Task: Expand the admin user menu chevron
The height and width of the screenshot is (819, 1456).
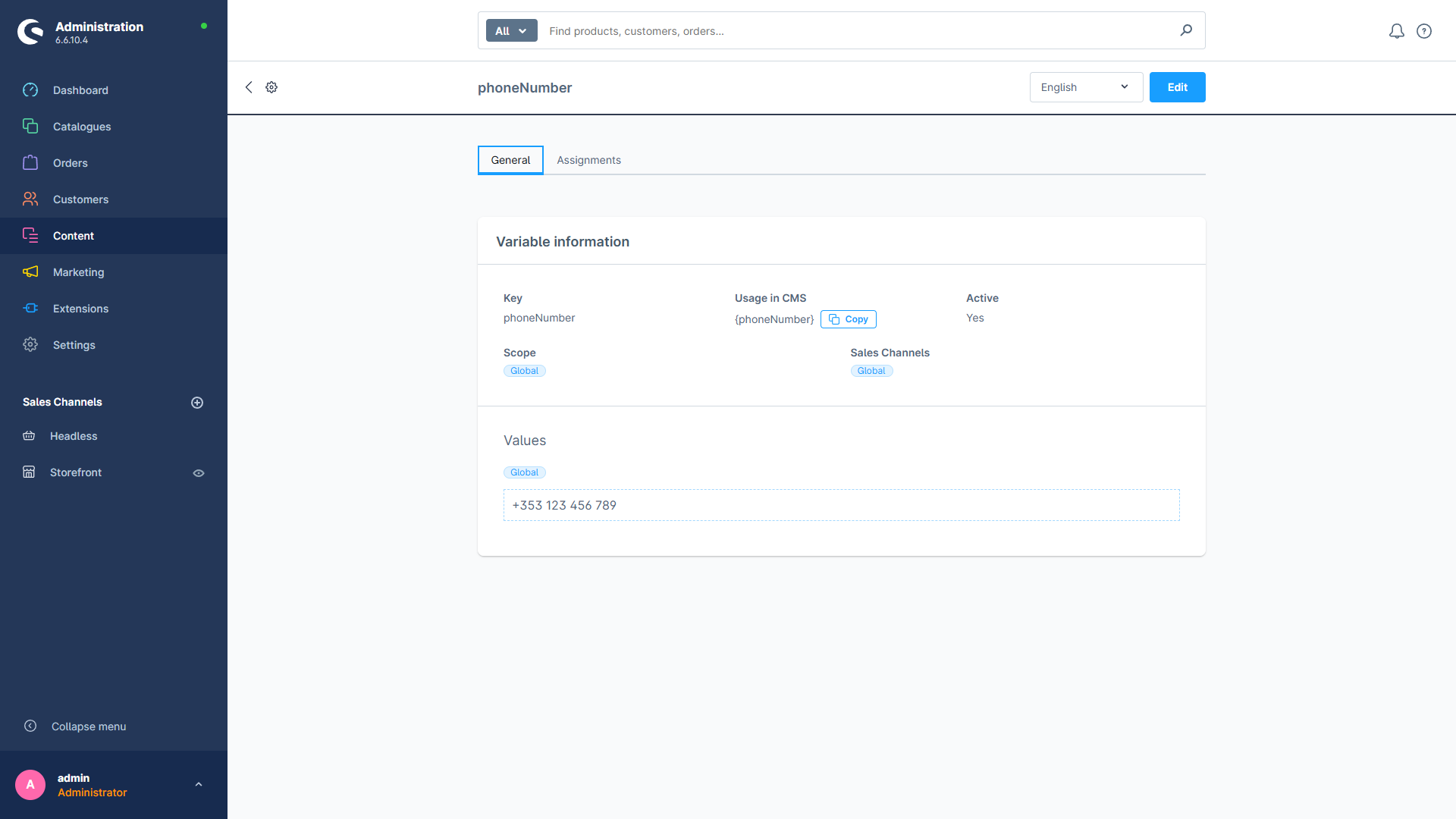Action: click(x=199, y=785)
